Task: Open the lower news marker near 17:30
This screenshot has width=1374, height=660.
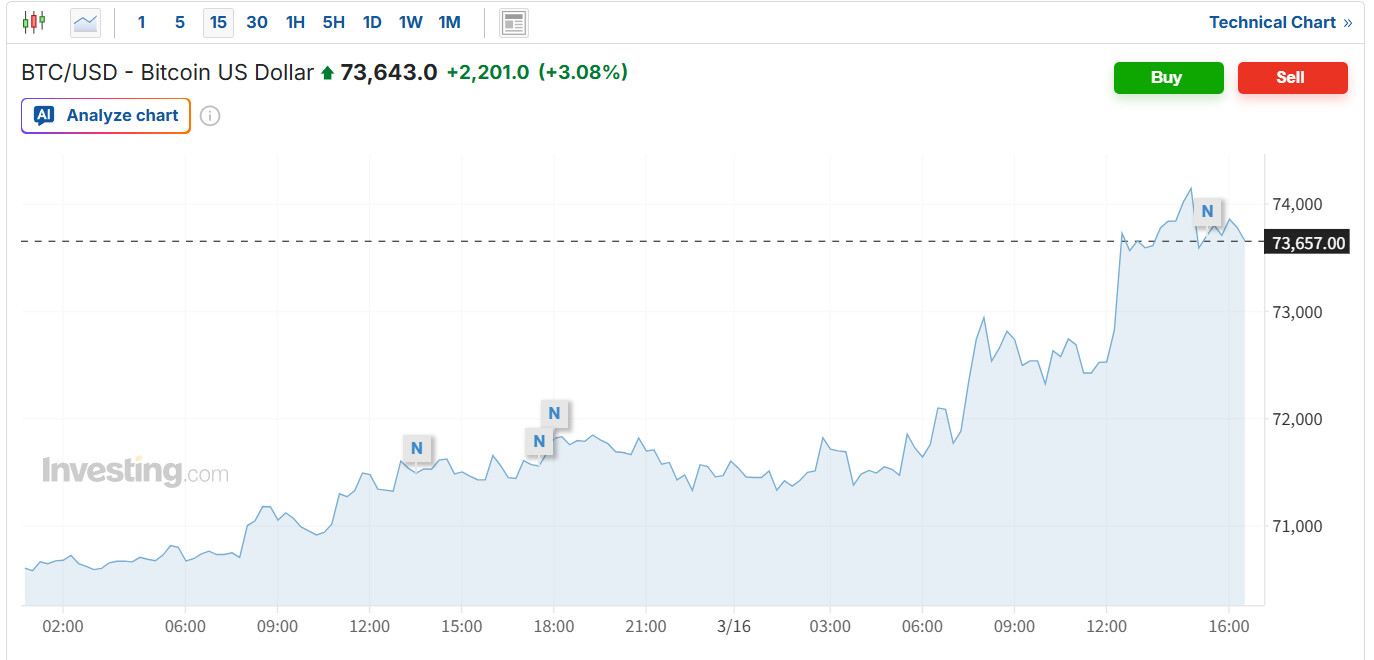Action: point(539,441)
